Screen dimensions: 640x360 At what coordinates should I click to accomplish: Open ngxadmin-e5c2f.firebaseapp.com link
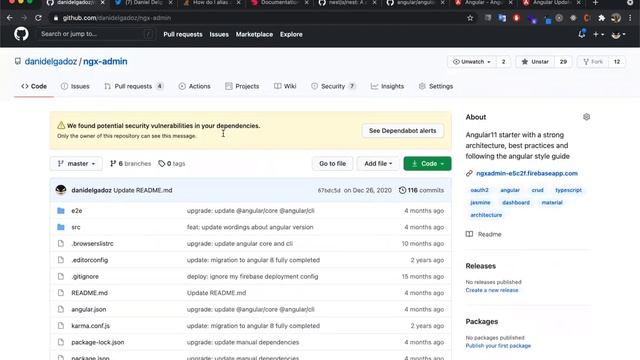tap(527, 173)
